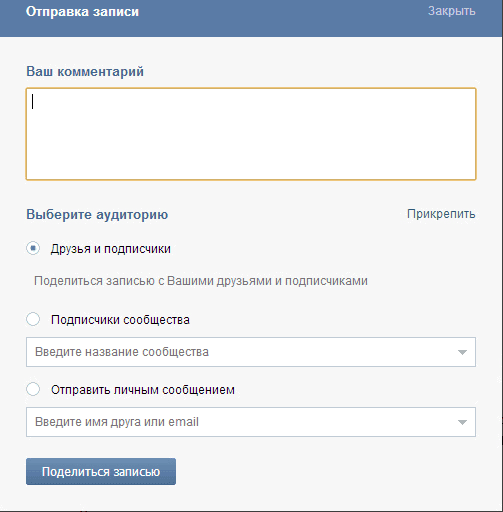Click the Друзья и подписчики label text
Screen dimensions: 503x512
(111, 249)
